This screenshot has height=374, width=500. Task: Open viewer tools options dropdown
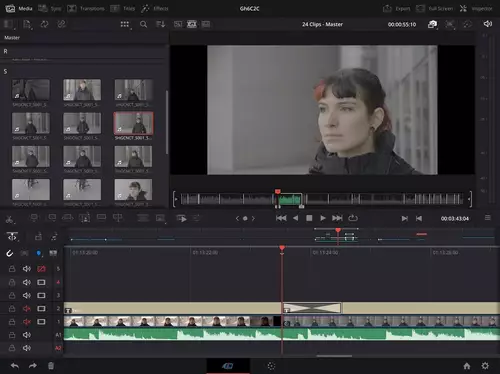pyautogui.click(x=450, y=24)
